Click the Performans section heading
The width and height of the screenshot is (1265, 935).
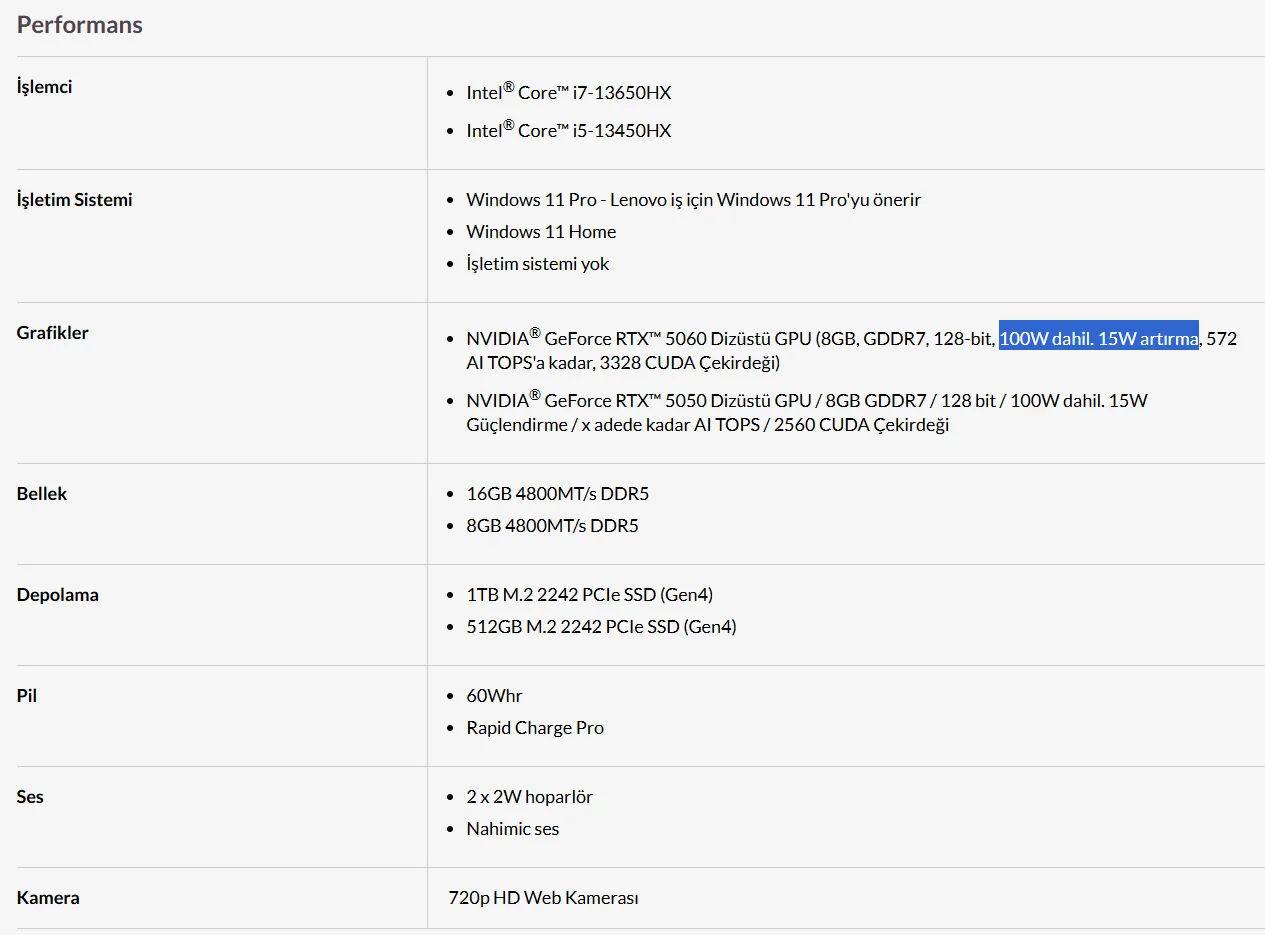point(80,25)
